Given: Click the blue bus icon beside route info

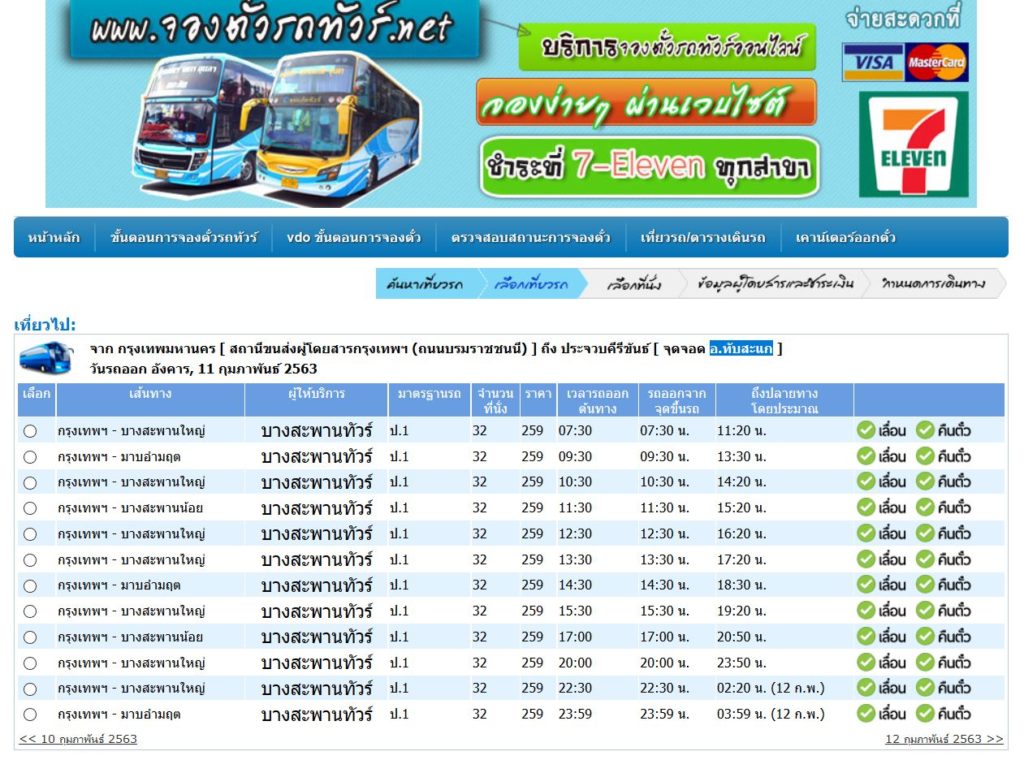Looking at the screenshot, I should click(45, 357).
